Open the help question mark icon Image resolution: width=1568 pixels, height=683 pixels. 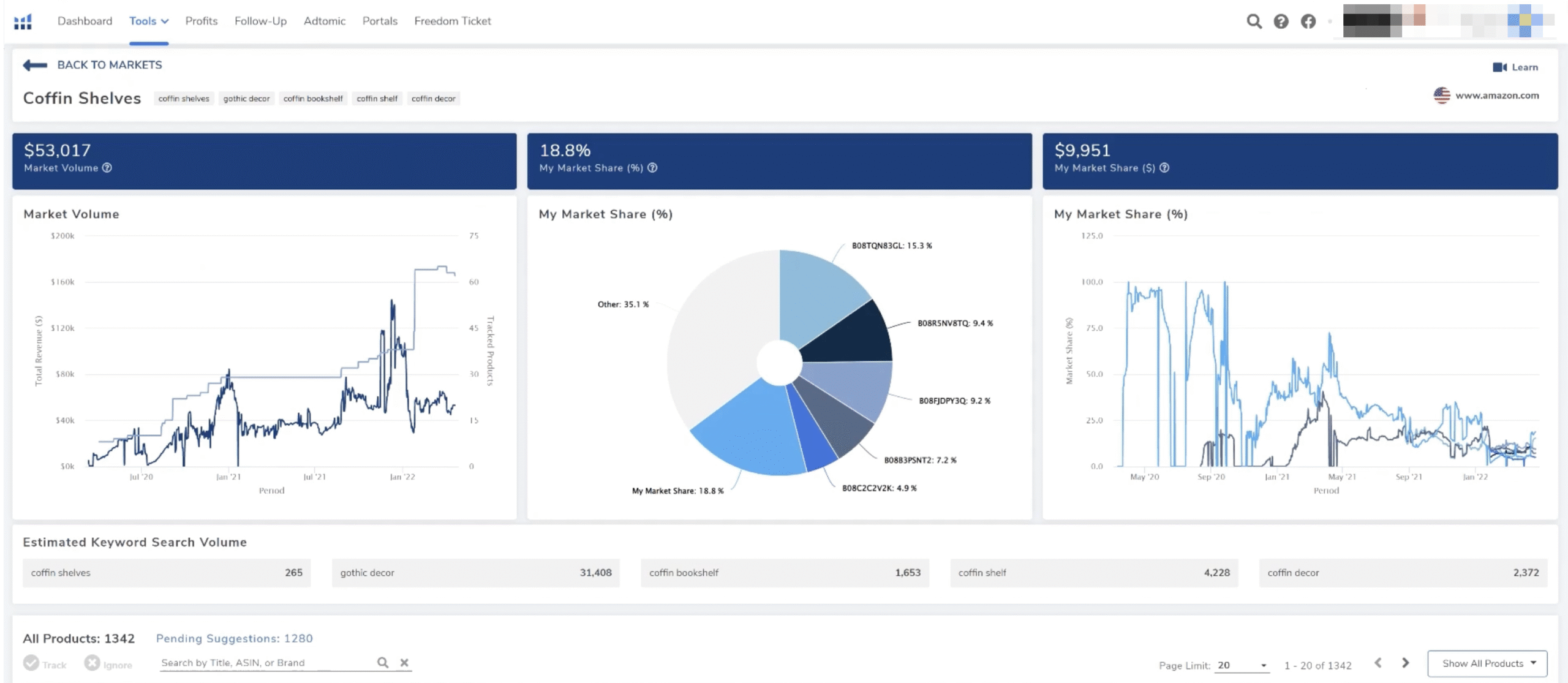pyautogui.click(x=1281, y=21)
